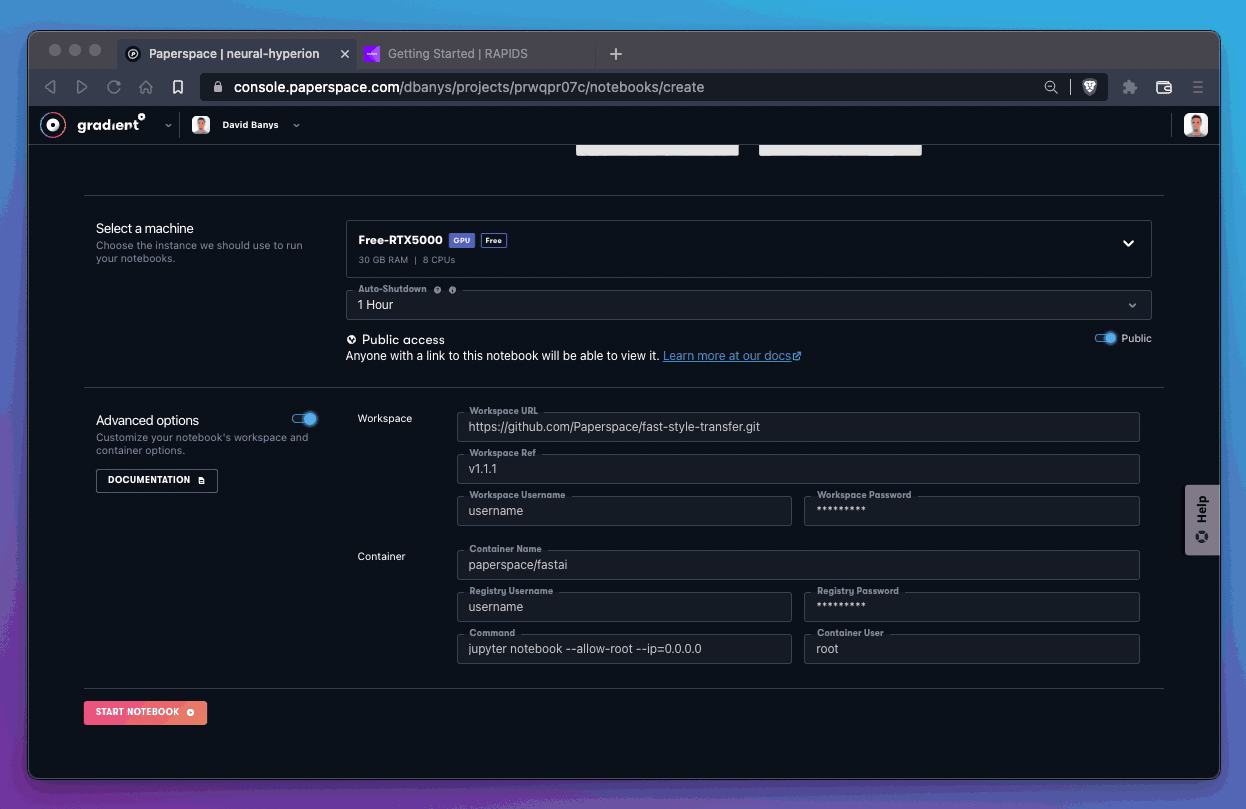Click the START NOTEBOOK button
Viewport: 1246px width, 809px height.
[x=145, y=712]
